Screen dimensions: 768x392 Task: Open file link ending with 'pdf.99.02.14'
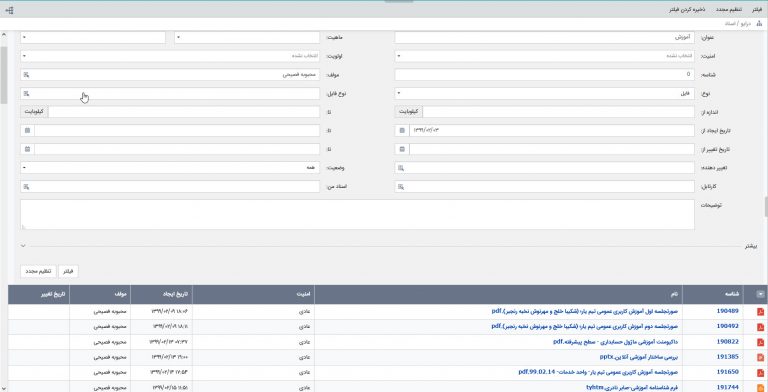(x=598, y=372)
